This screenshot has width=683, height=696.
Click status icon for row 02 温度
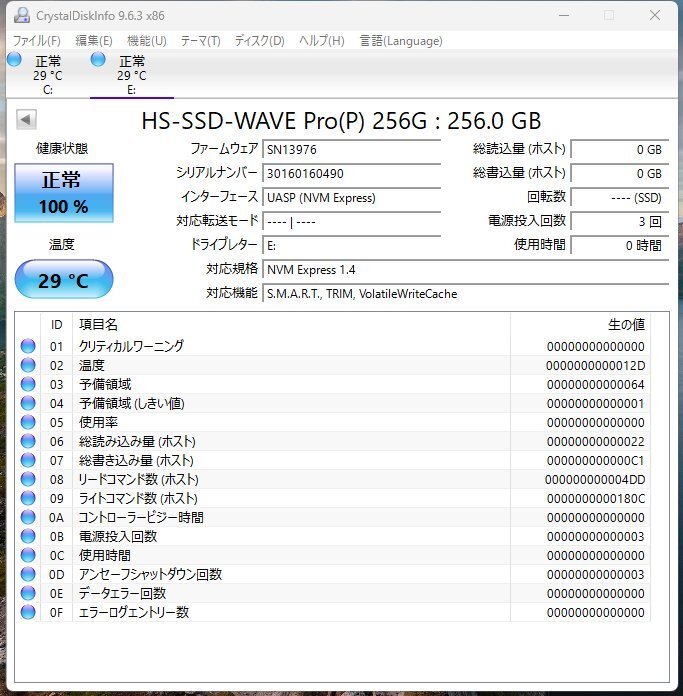28,365
